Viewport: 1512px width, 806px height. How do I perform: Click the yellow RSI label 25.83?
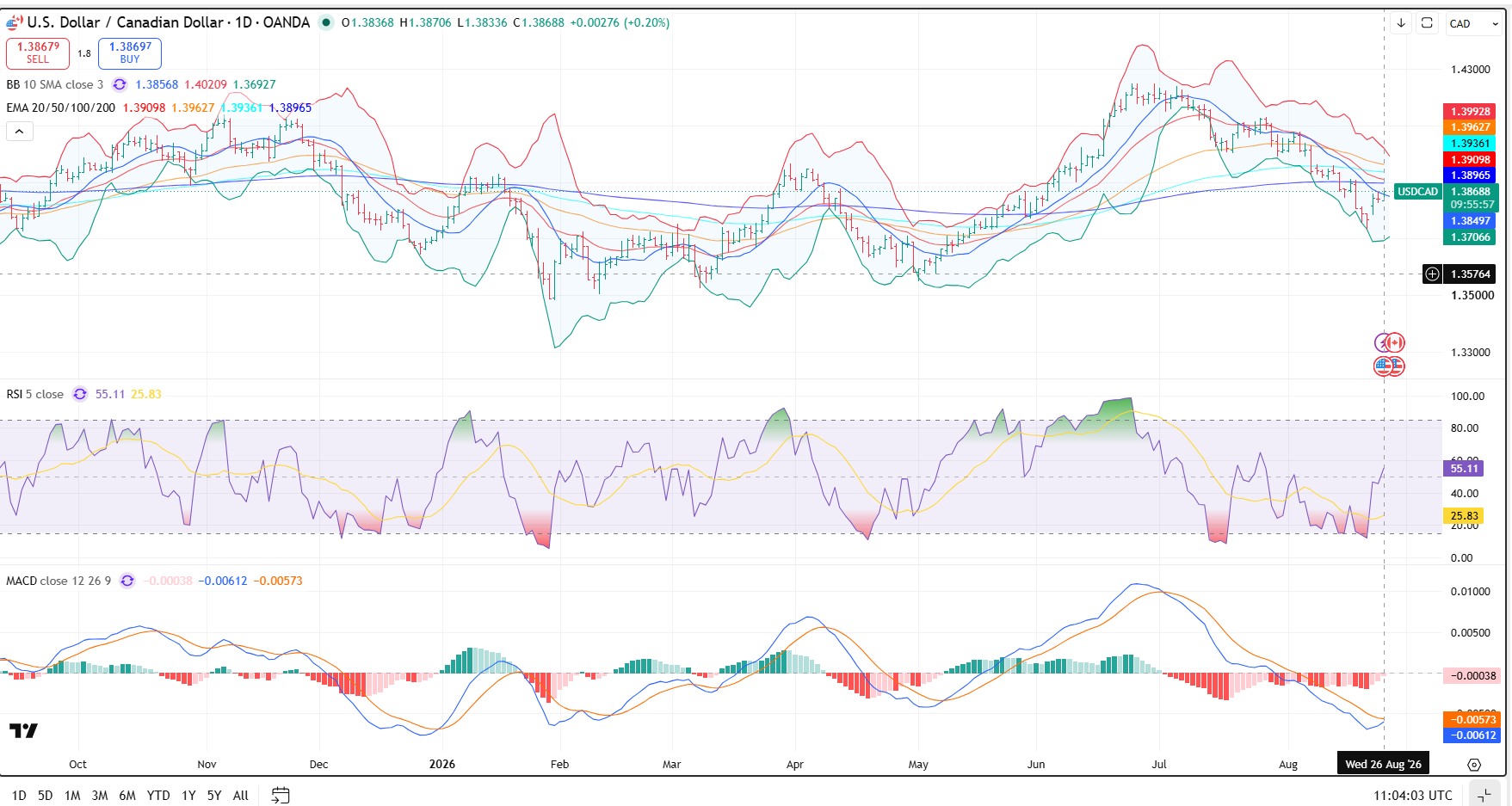(1464, 516)
